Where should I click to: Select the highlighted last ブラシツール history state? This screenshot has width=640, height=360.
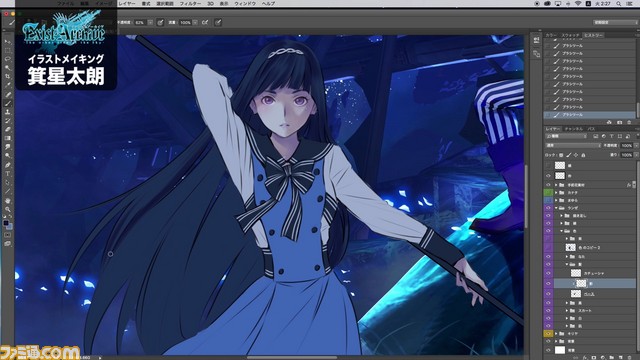coord(590,115)
